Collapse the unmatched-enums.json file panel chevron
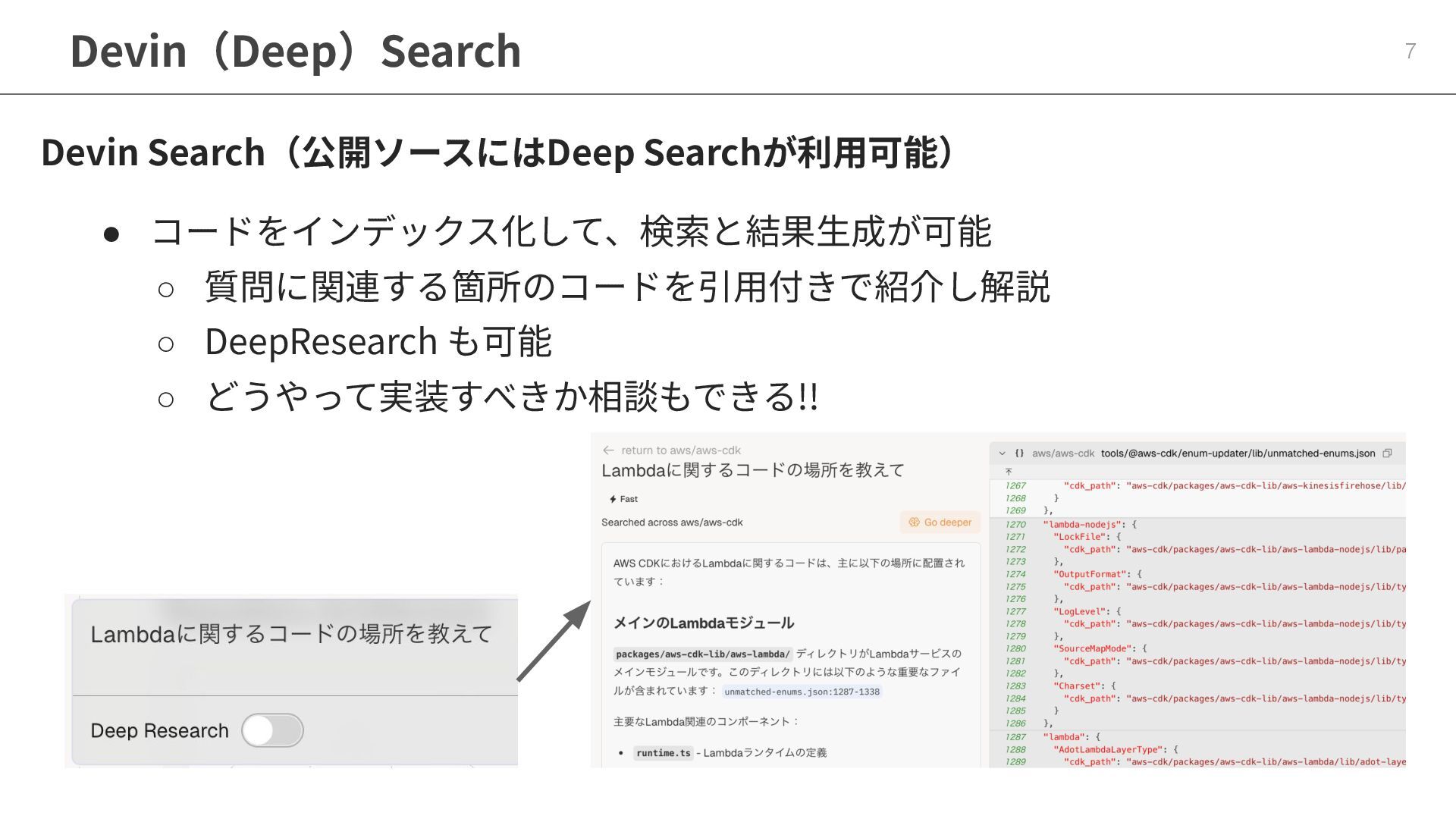The image size is (1456, 819). [x=1002, y=453]
